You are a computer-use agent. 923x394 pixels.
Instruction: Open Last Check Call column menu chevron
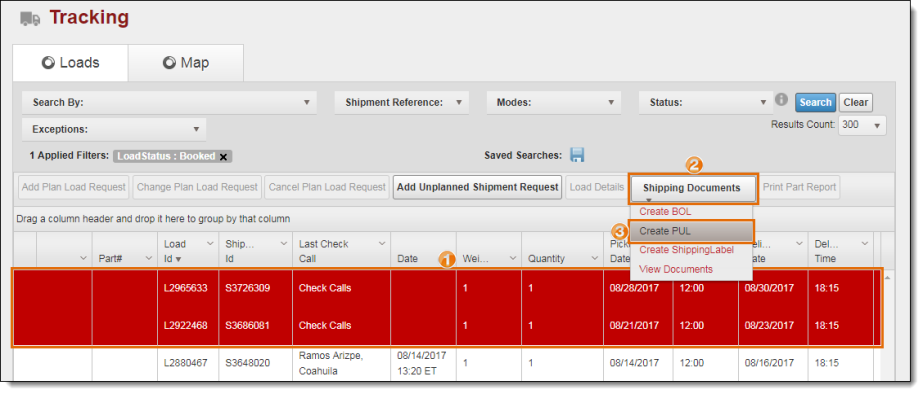[381, 243]
